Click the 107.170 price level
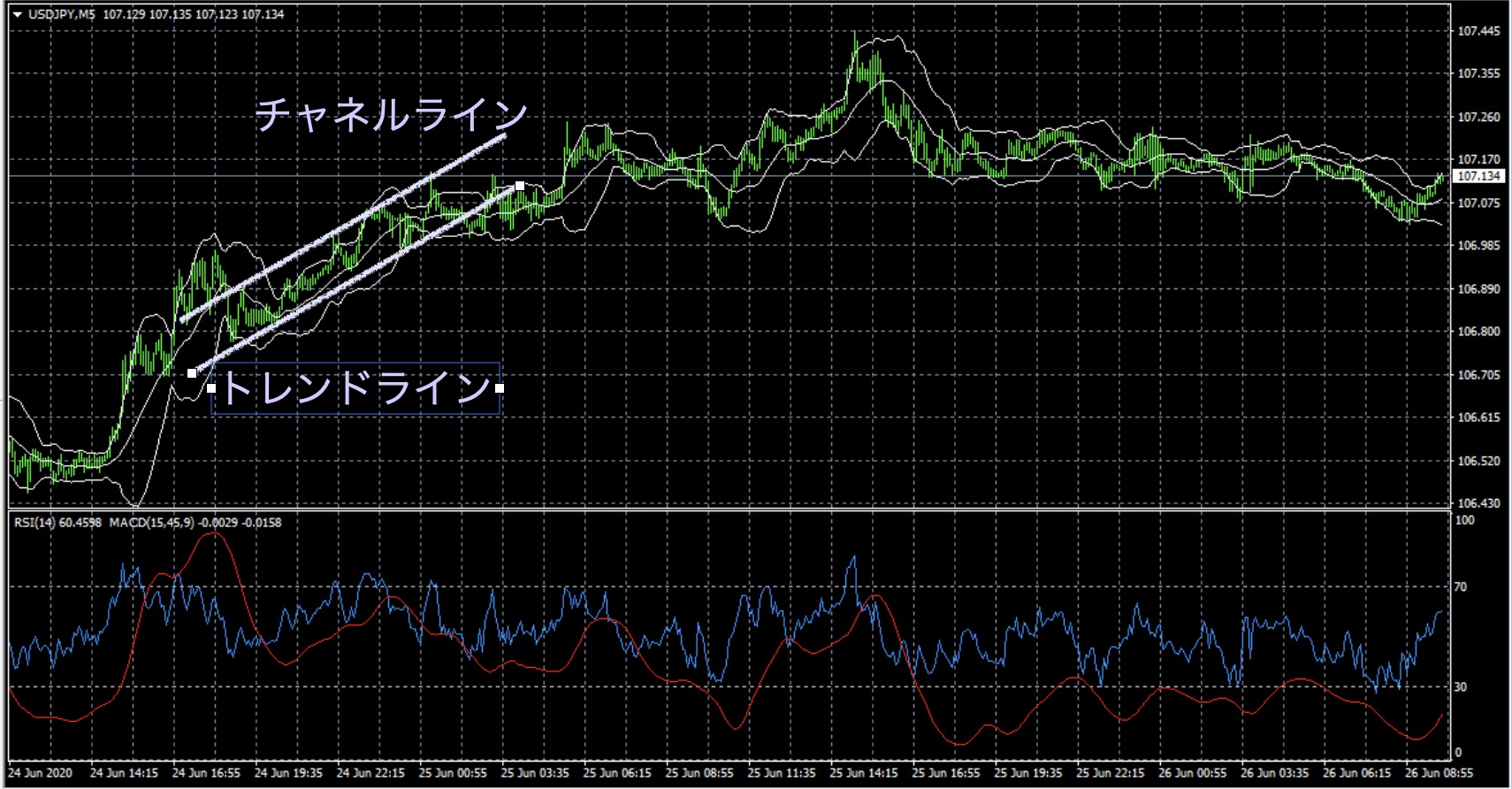Viewport: 1512px width, 789px height. coord(1478,159)
